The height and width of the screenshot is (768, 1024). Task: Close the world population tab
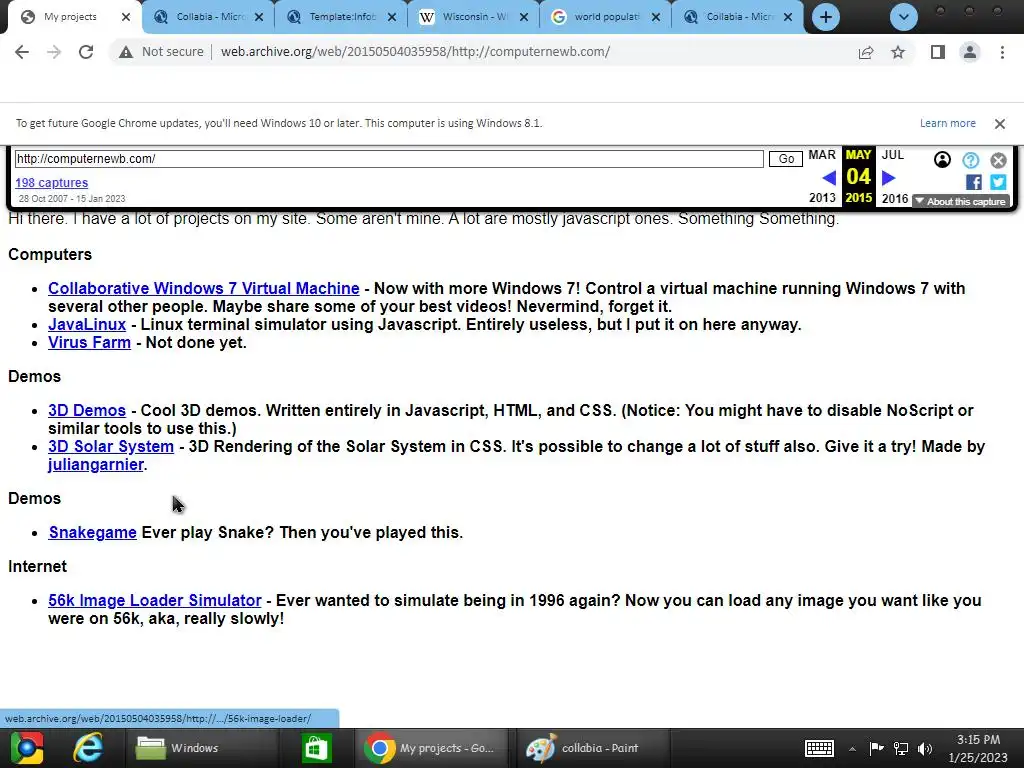click(656, 17)
